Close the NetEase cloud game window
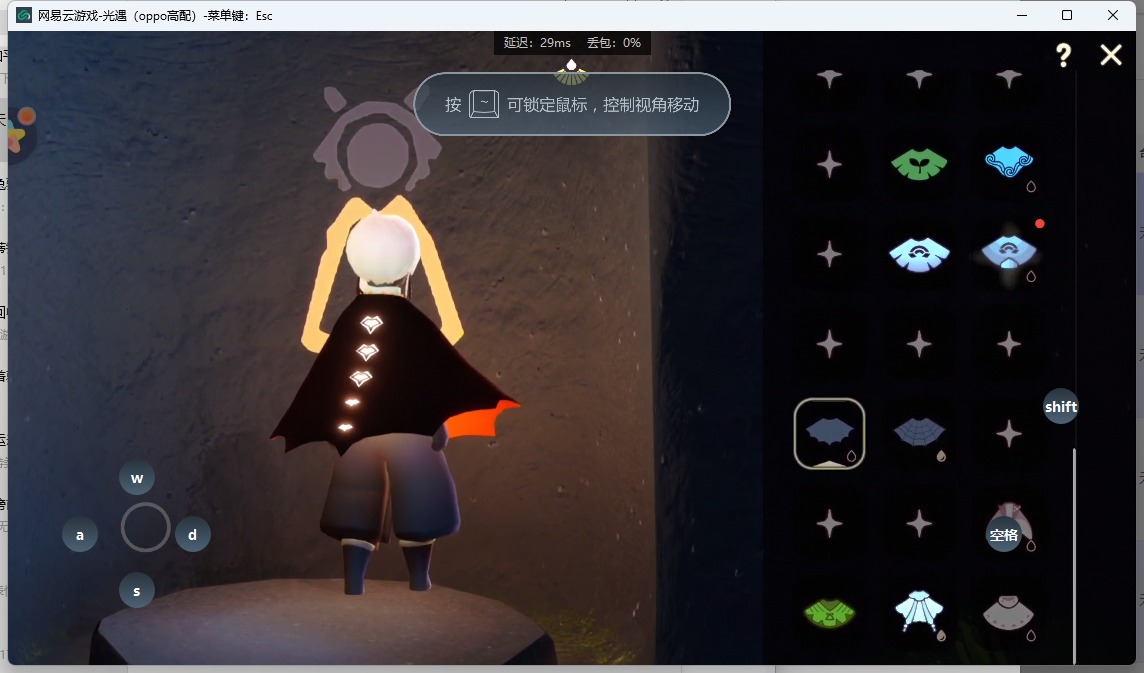1144x673 pixels. point(1113,15)
